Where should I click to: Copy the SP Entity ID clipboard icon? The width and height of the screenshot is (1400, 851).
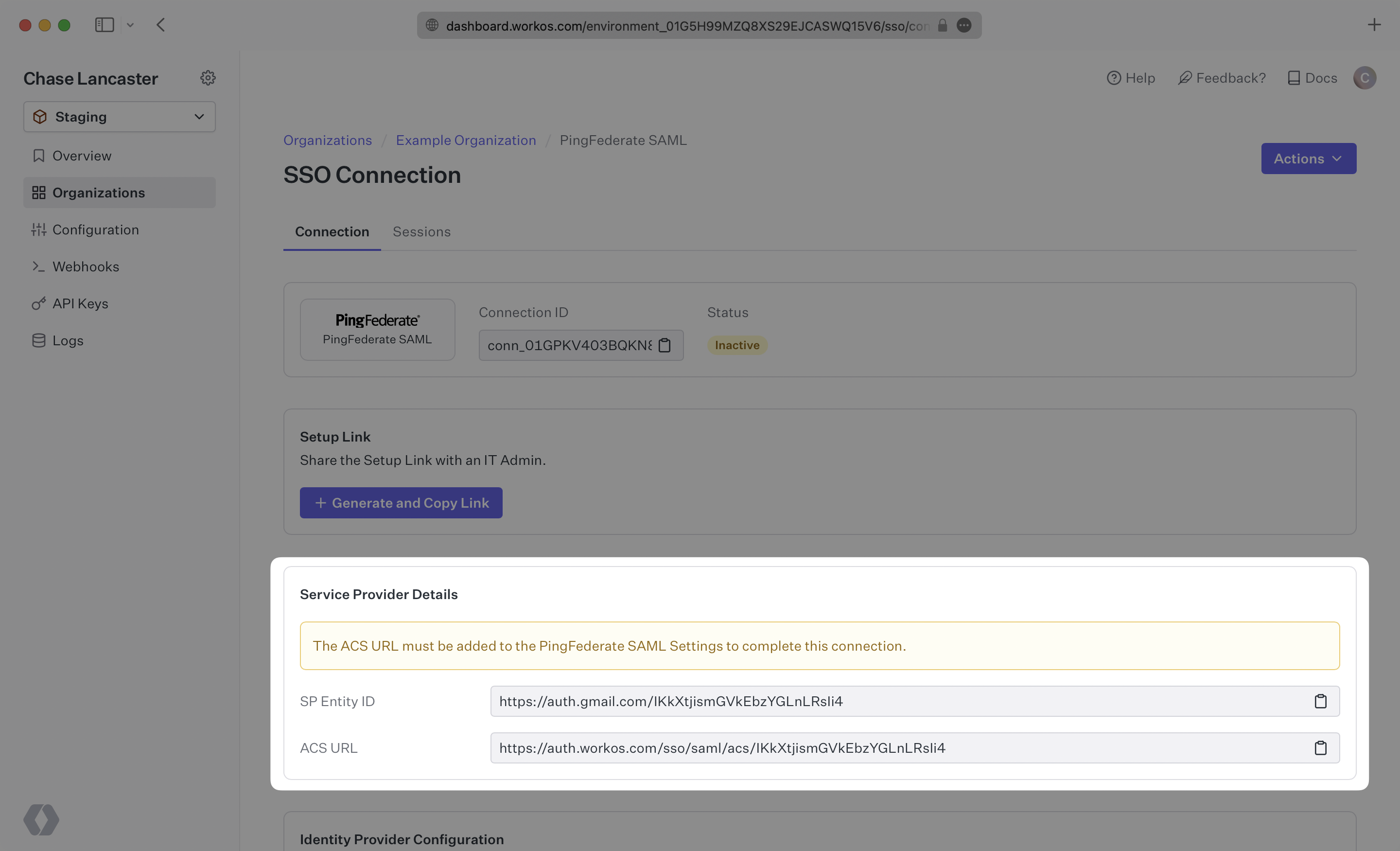click(x=1321, y=701)
